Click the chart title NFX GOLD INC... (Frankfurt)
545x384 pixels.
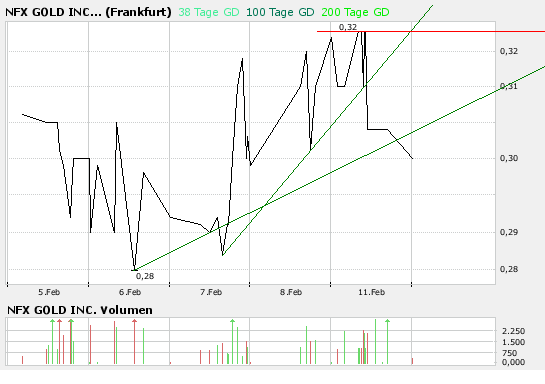click(88, 13)
